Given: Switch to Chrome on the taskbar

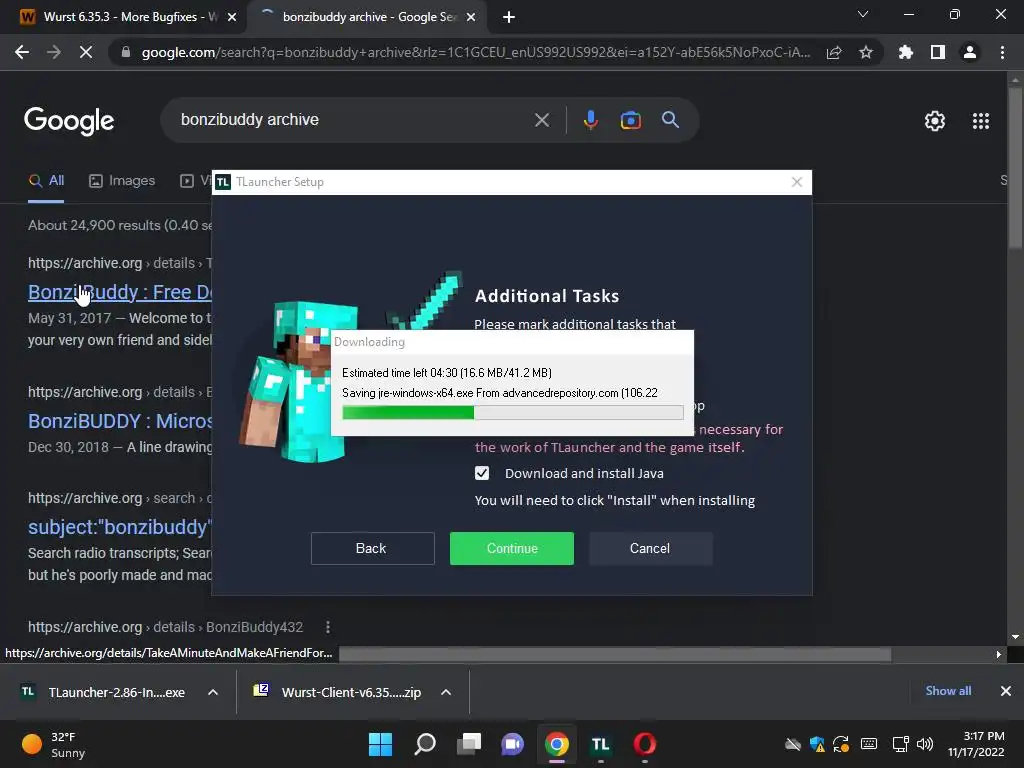Looking at the screenshot, I should pos(557,744).
